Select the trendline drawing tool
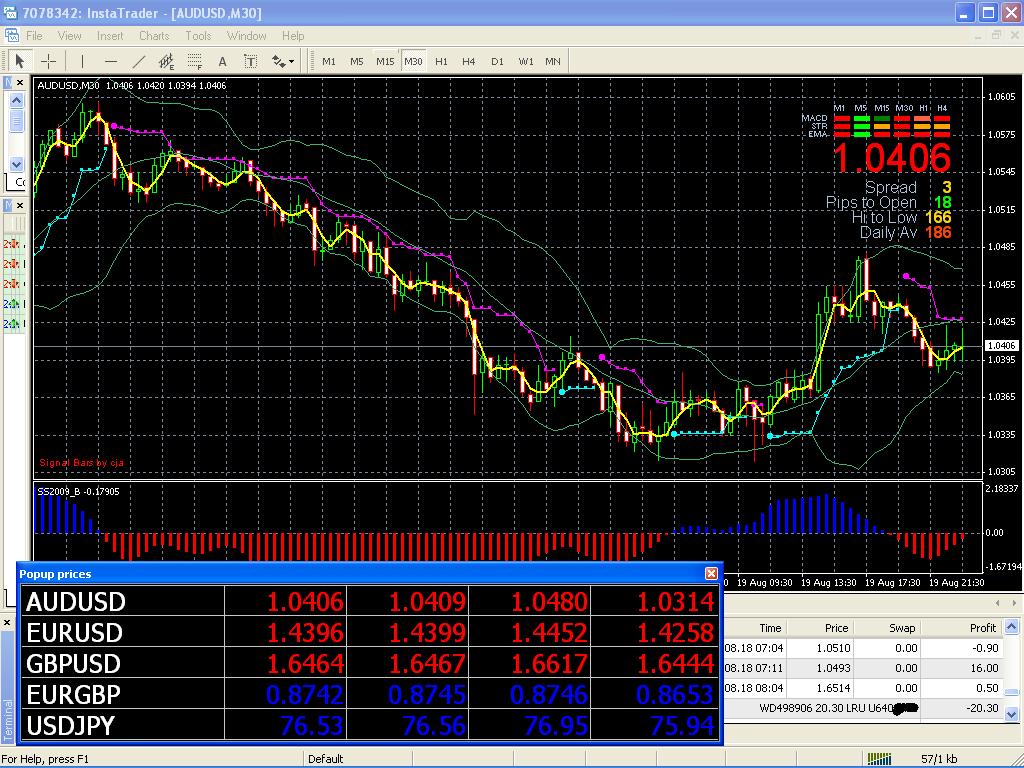Image resolution: width=1024 pixels, height=768 pixels. tap(140, 61)
